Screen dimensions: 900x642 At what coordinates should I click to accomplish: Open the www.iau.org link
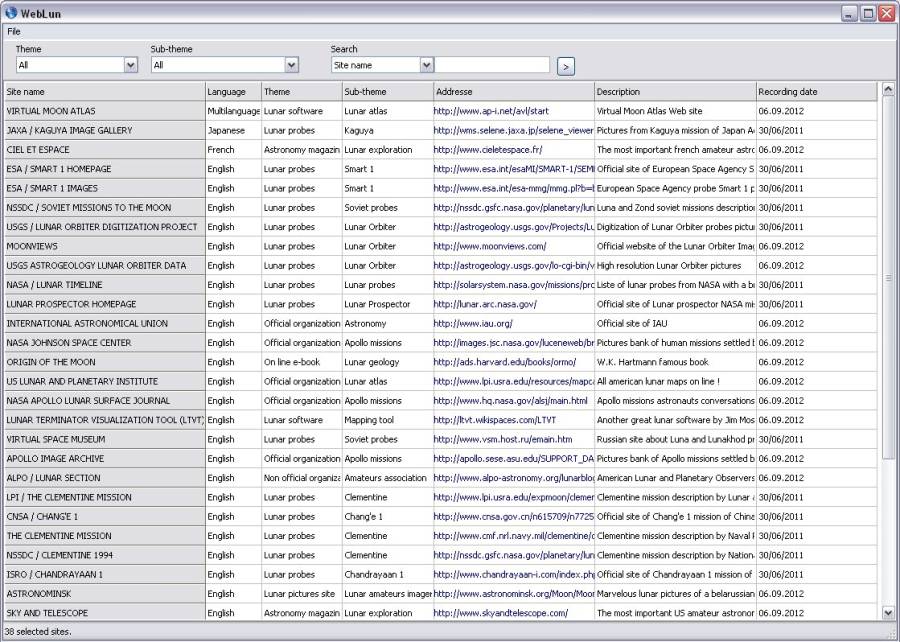coord(474,324)
